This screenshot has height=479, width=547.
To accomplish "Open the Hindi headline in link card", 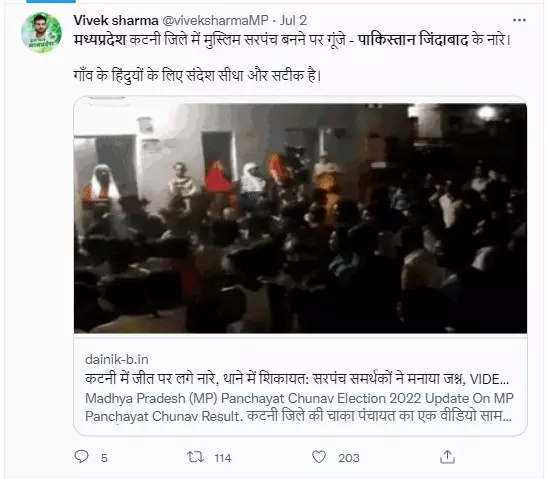I will (297, 379).
